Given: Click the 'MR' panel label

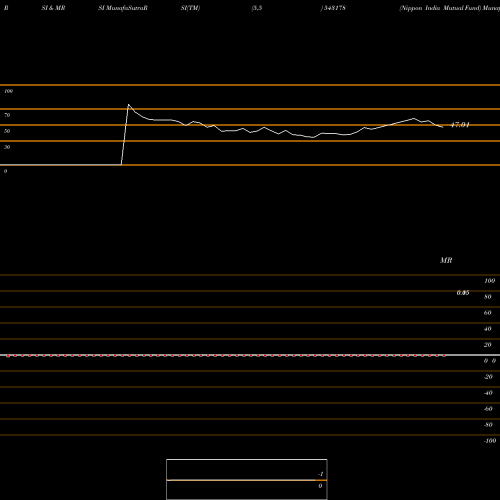Looking at the screenshot, I should click(x=446, y=260).
